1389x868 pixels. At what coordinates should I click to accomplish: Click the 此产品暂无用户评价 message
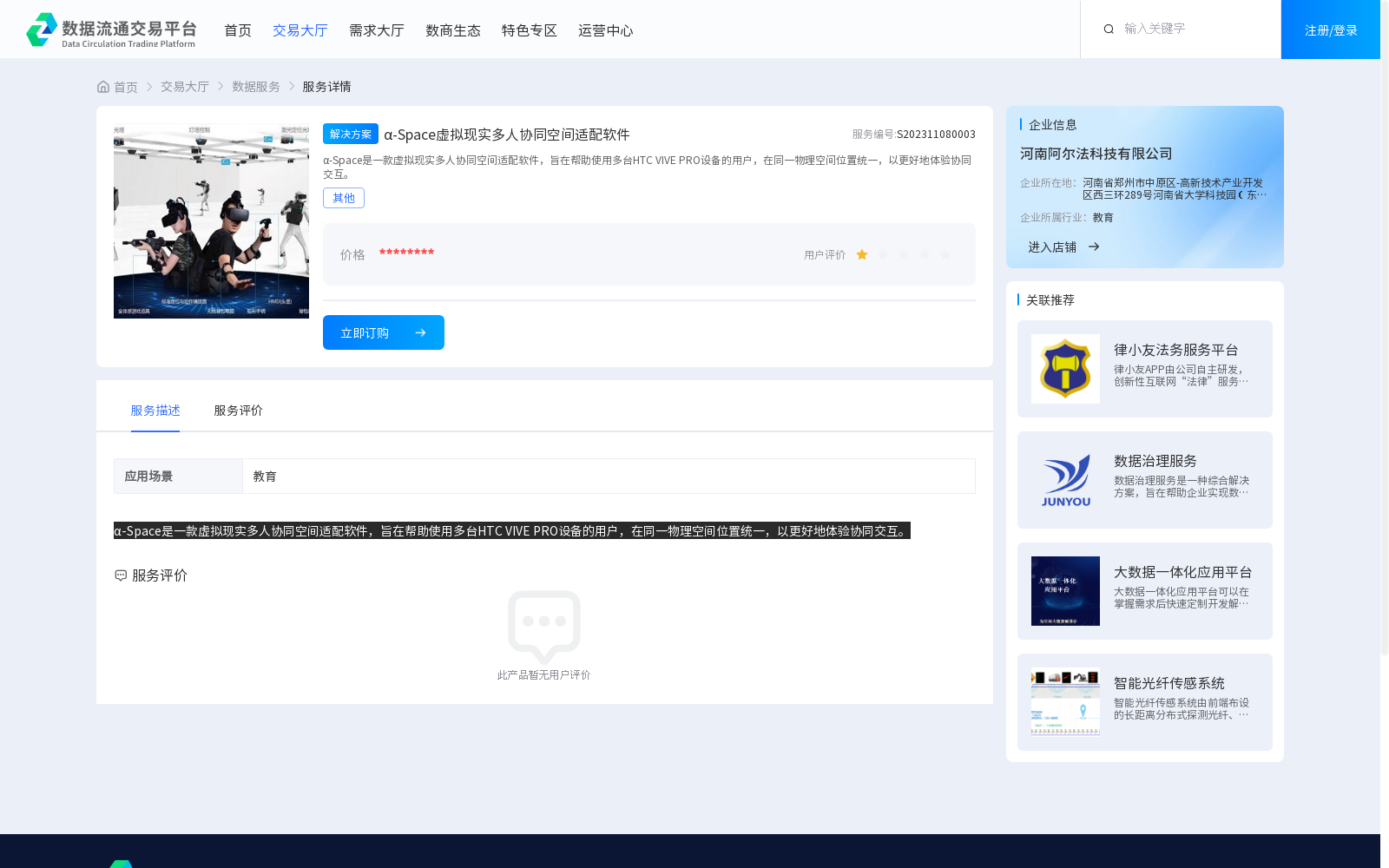544,674
